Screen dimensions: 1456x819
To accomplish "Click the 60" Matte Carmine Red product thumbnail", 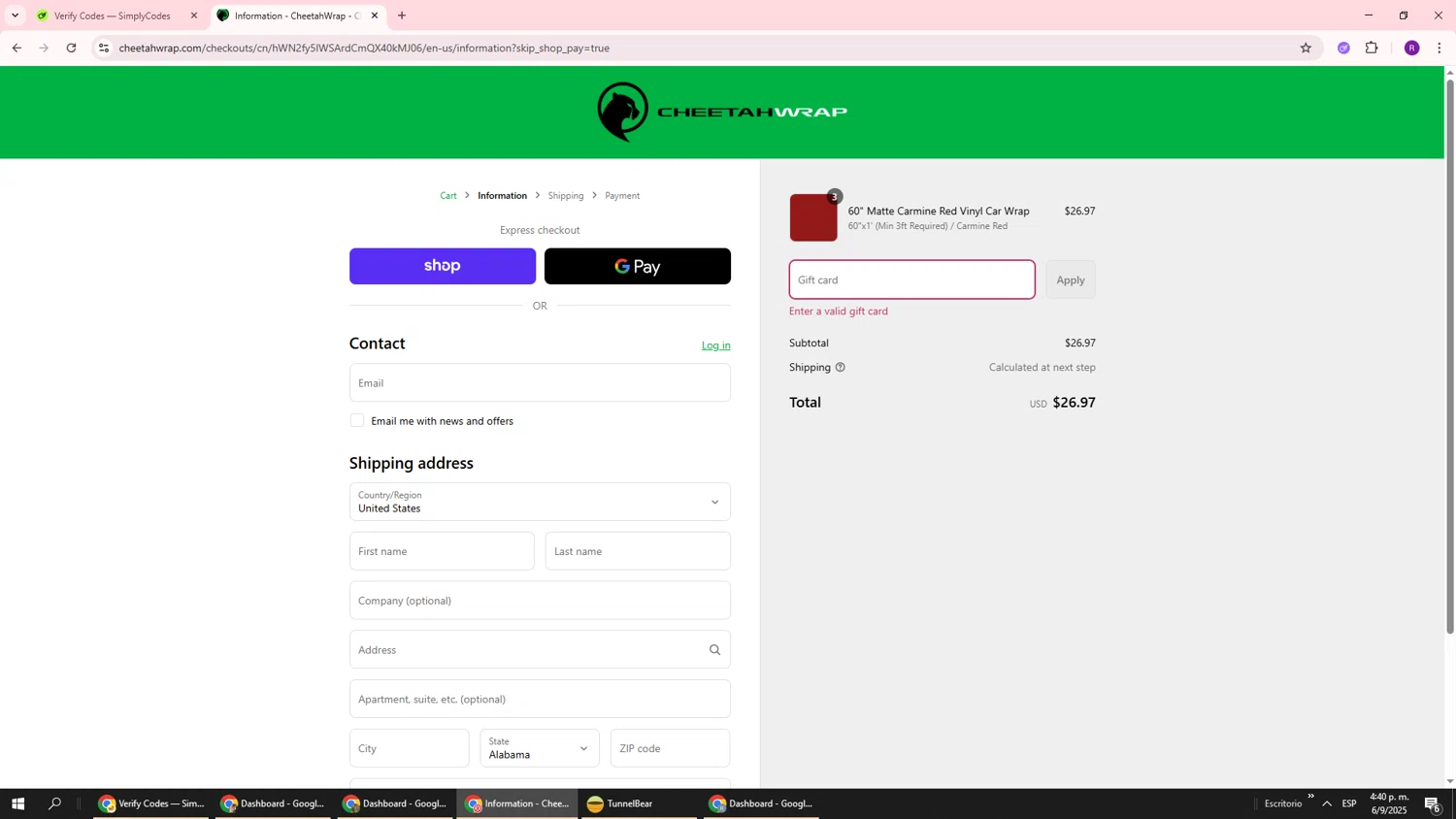I will tap(813, 217).
